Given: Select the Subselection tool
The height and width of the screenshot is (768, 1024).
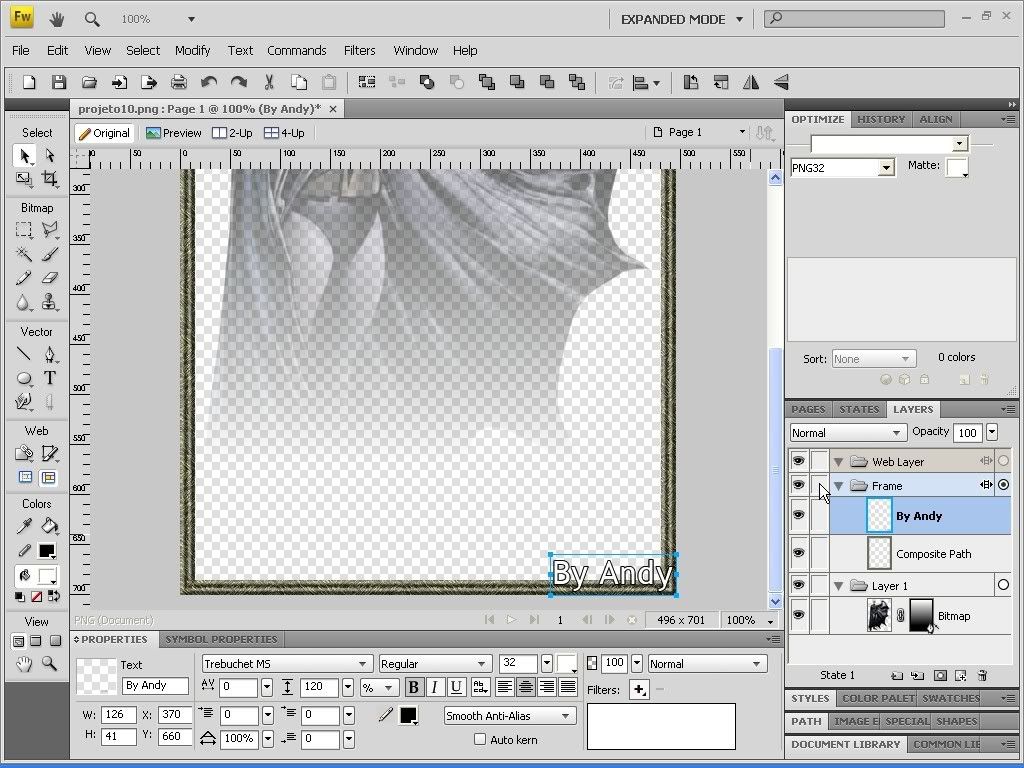Looking at the screenshot, I should pos(50,155).
